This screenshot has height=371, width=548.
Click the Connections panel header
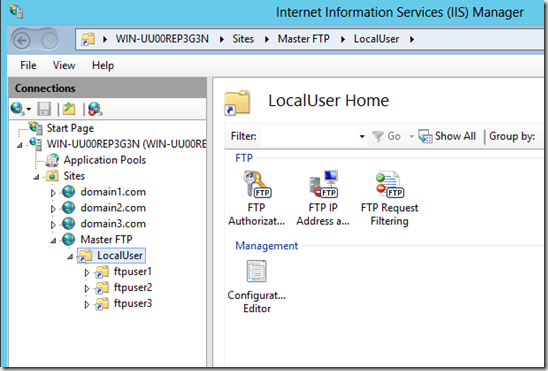(x=107, y=88)
